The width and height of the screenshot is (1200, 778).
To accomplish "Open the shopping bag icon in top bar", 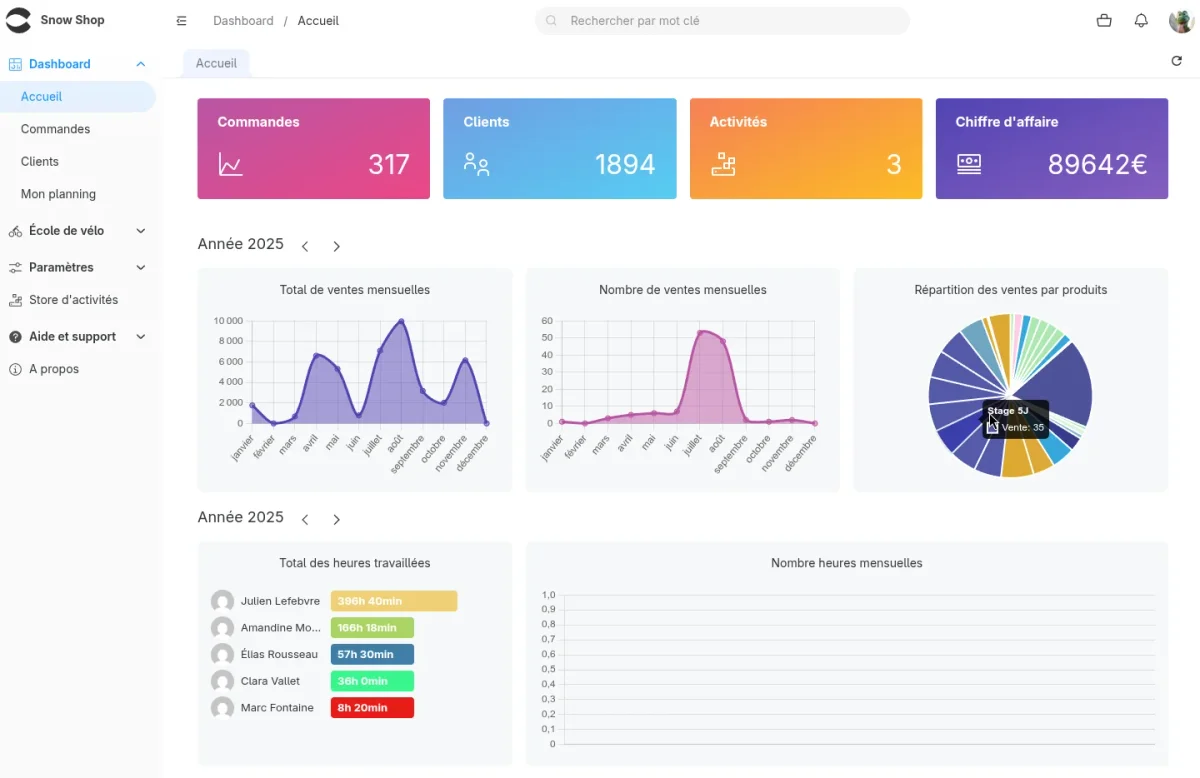I will coord(1103,20).
